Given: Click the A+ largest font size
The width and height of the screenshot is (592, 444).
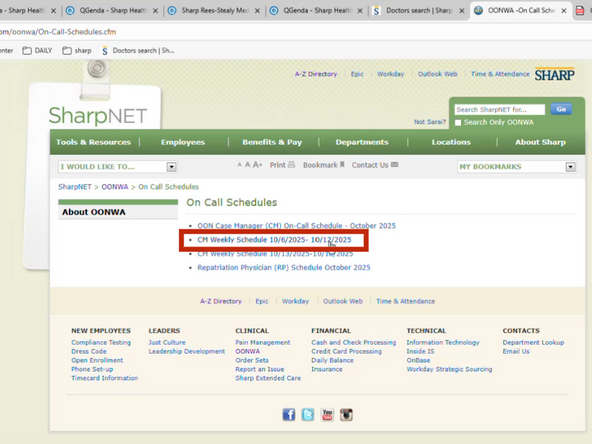Looking at the screenshot, I should pyautogui.click(x=257, y=165).
